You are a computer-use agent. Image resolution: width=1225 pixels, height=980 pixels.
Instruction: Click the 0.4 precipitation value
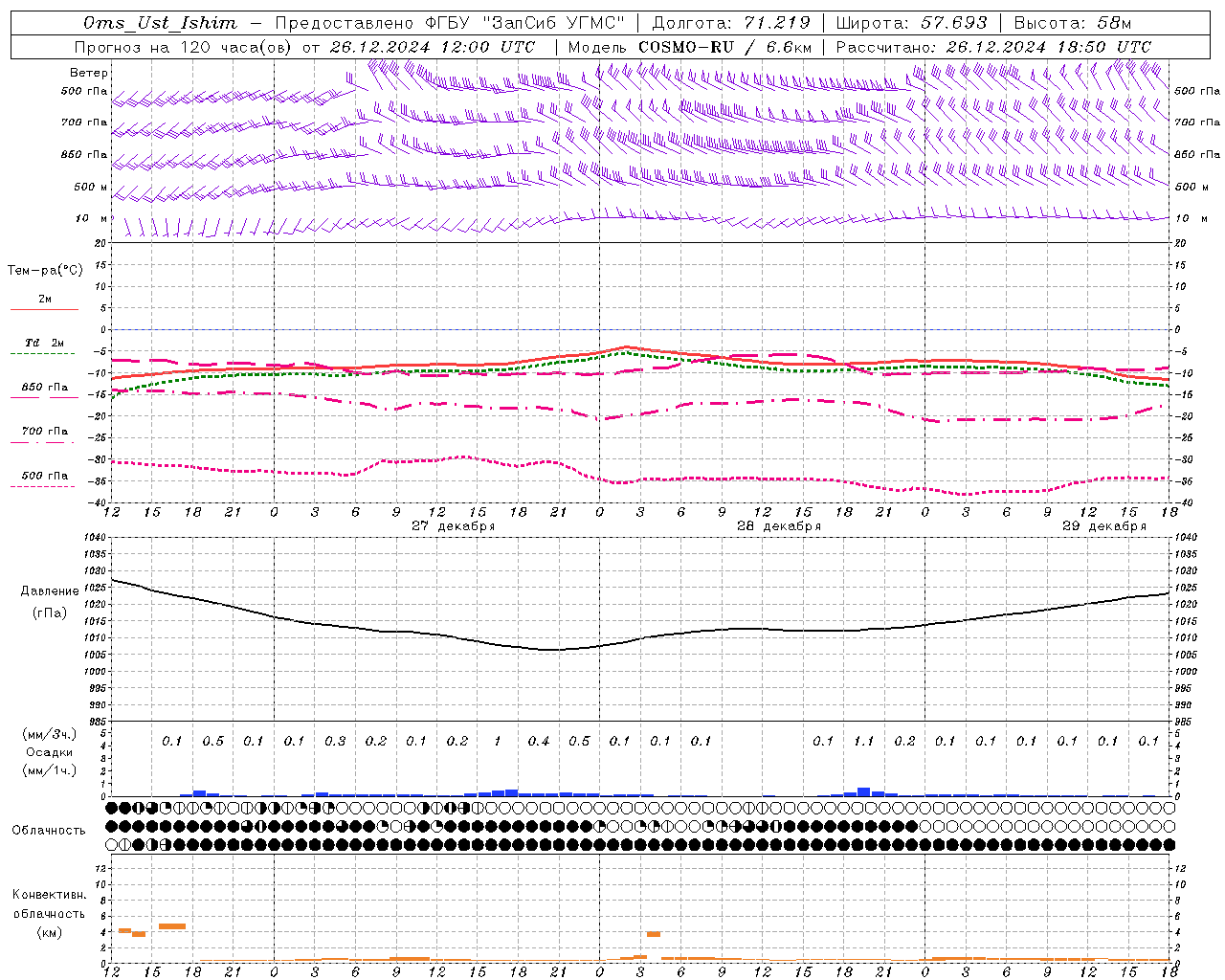pyautogui.click(x=539, y=742)
